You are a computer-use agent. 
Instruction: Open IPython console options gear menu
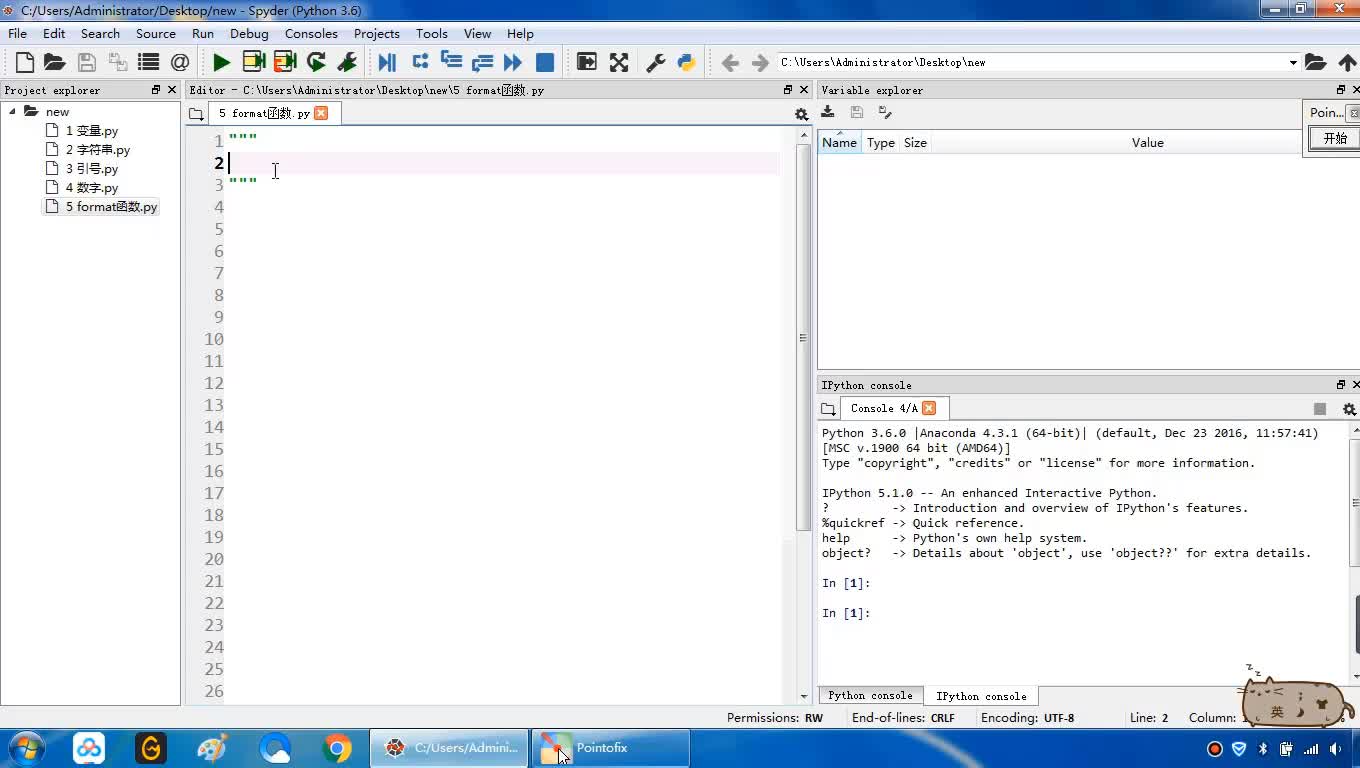point(1348,409)
